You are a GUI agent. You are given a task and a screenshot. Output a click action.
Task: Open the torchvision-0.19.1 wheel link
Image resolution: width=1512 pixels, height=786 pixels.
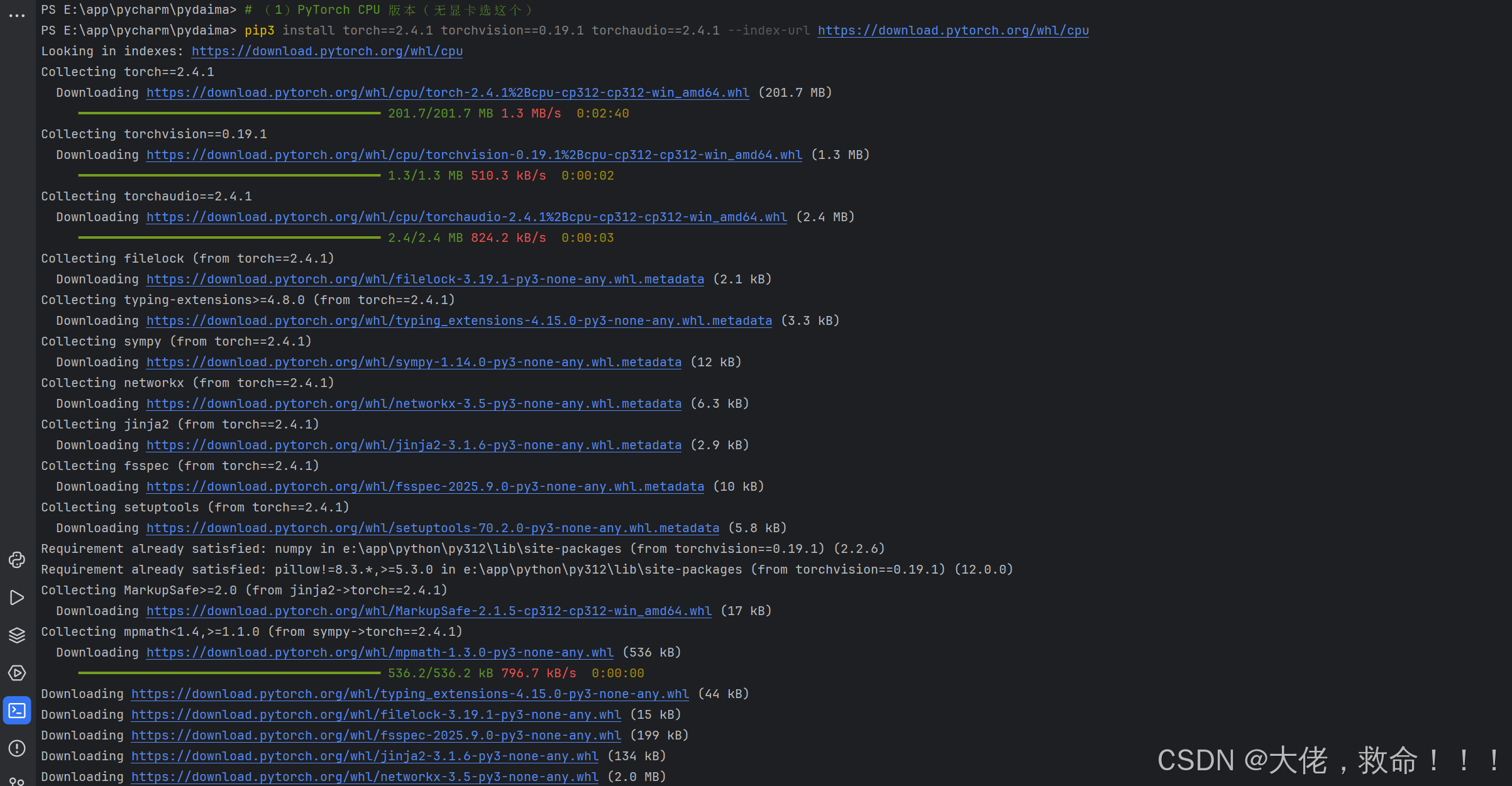[474, 155]
